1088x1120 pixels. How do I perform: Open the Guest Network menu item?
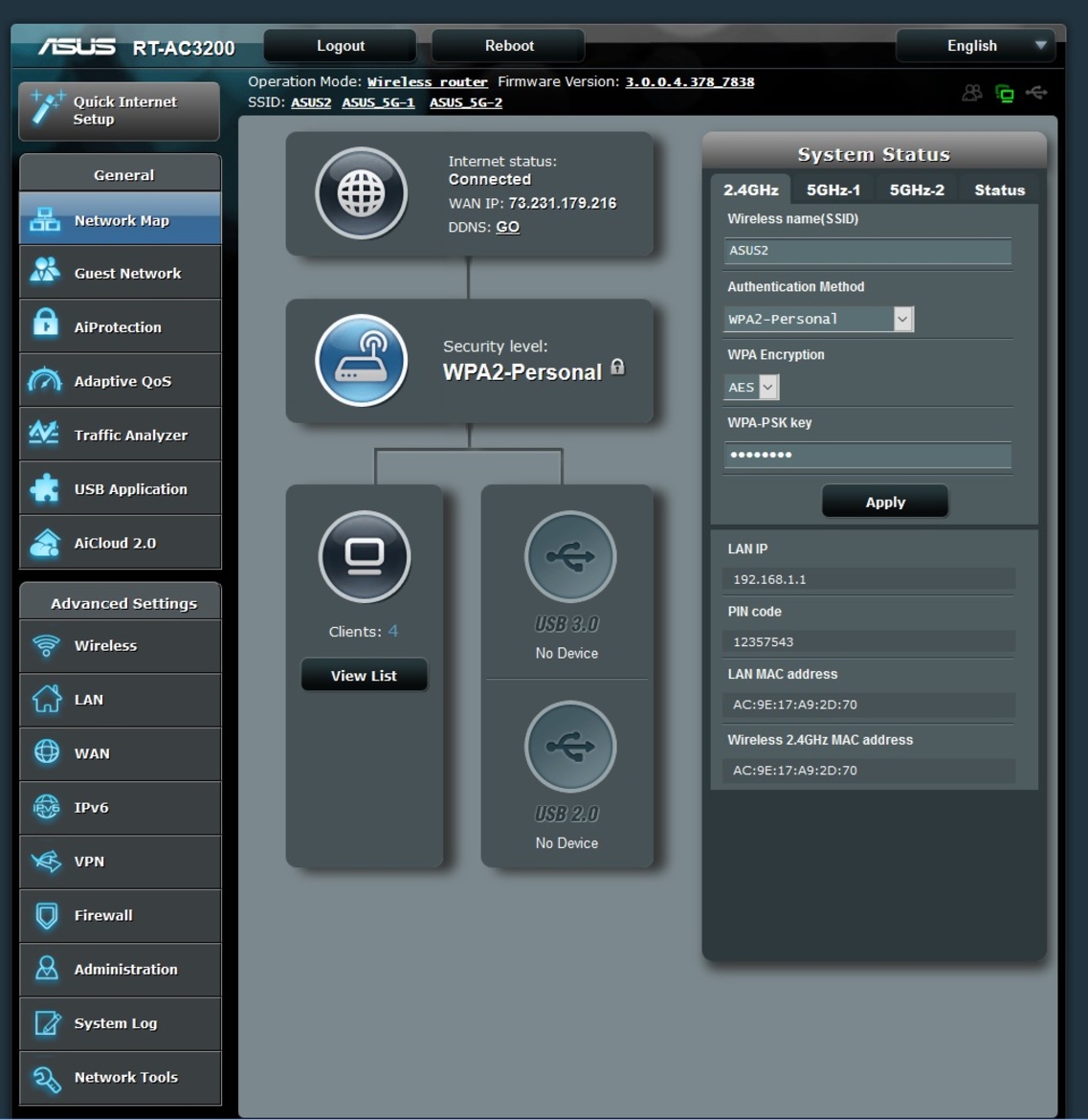coord(121,272)
